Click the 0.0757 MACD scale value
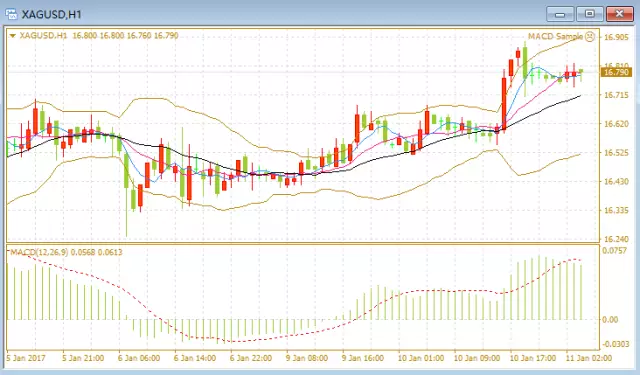 (x=614, y=251)
